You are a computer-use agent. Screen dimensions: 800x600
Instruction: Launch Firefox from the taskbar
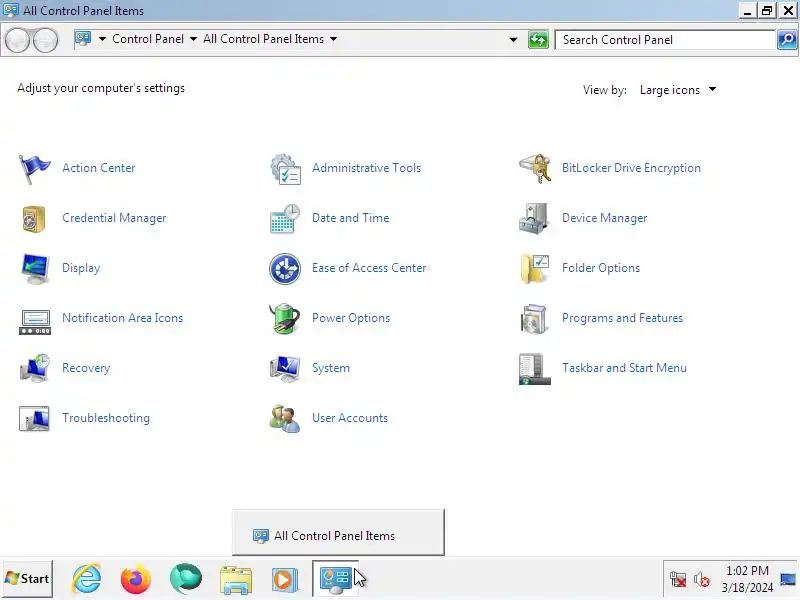pos(136,579)
